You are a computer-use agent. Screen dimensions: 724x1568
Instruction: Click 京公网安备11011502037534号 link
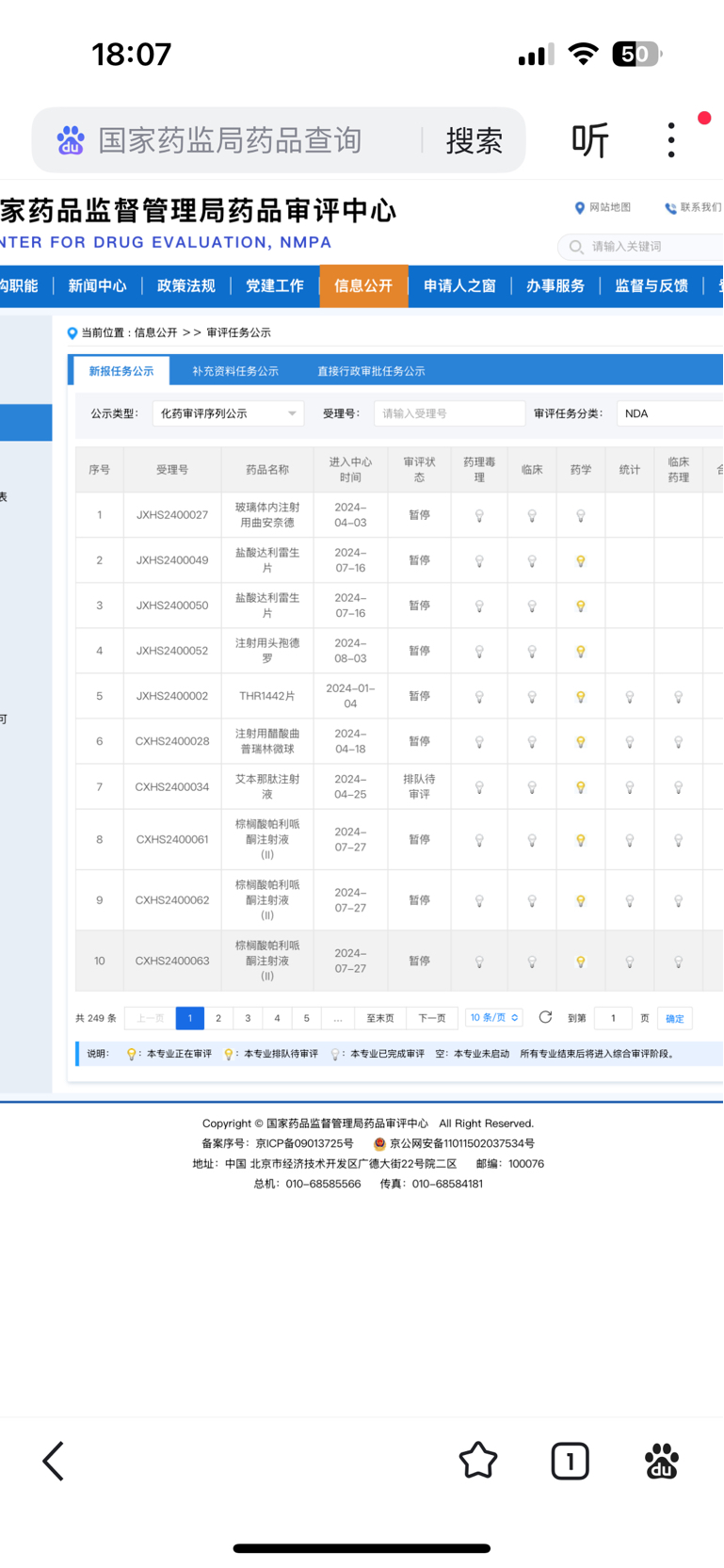[462, 1143]
